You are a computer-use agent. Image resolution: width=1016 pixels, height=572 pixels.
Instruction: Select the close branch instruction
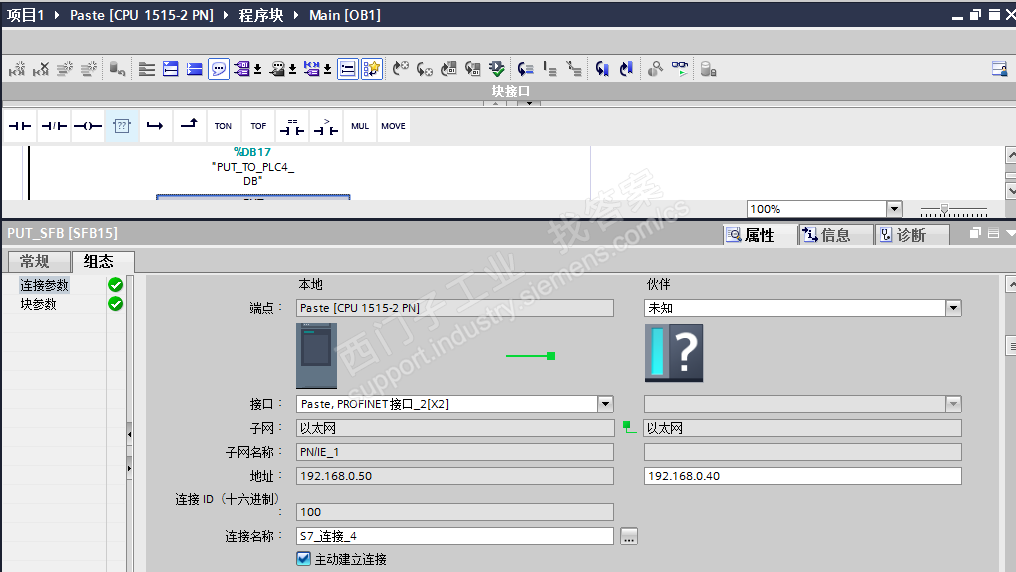(189, 124)
